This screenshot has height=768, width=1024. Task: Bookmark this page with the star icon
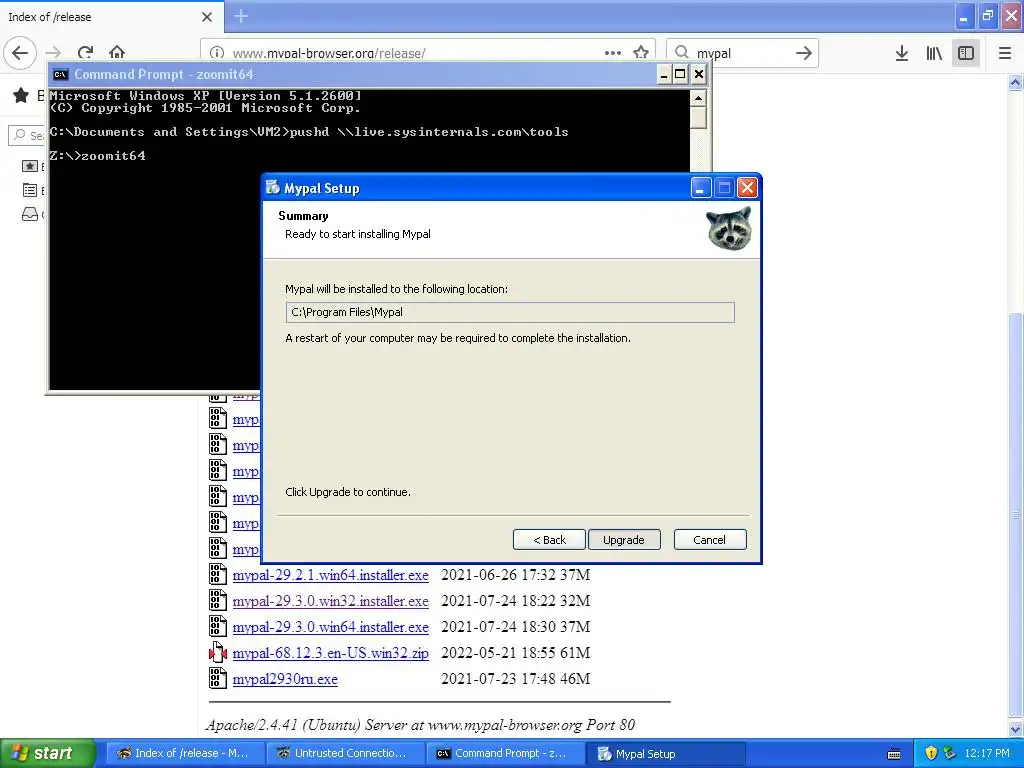(x=641, y=53)
